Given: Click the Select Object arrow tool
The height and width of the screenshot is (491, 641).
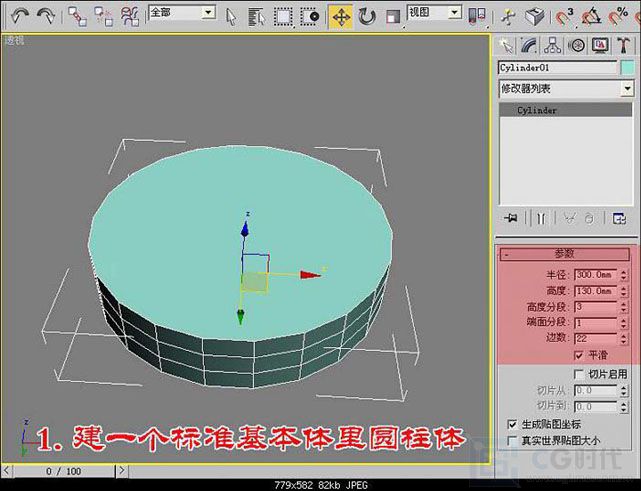Looking at the screenshot, I should [x=231, y=15].
